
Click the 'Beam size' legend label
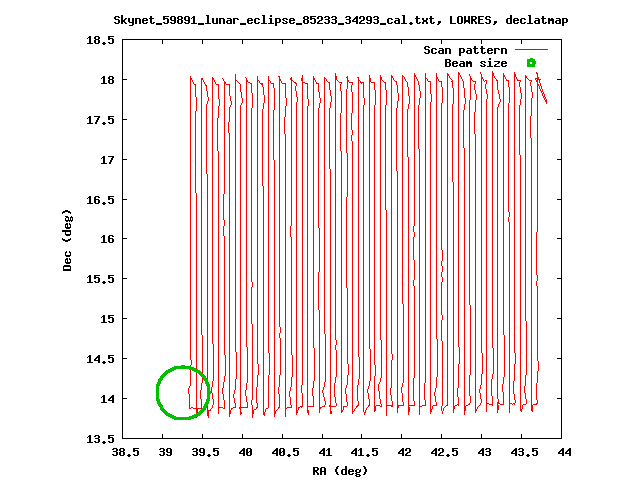pyautogui.click(x=476, y=63)
